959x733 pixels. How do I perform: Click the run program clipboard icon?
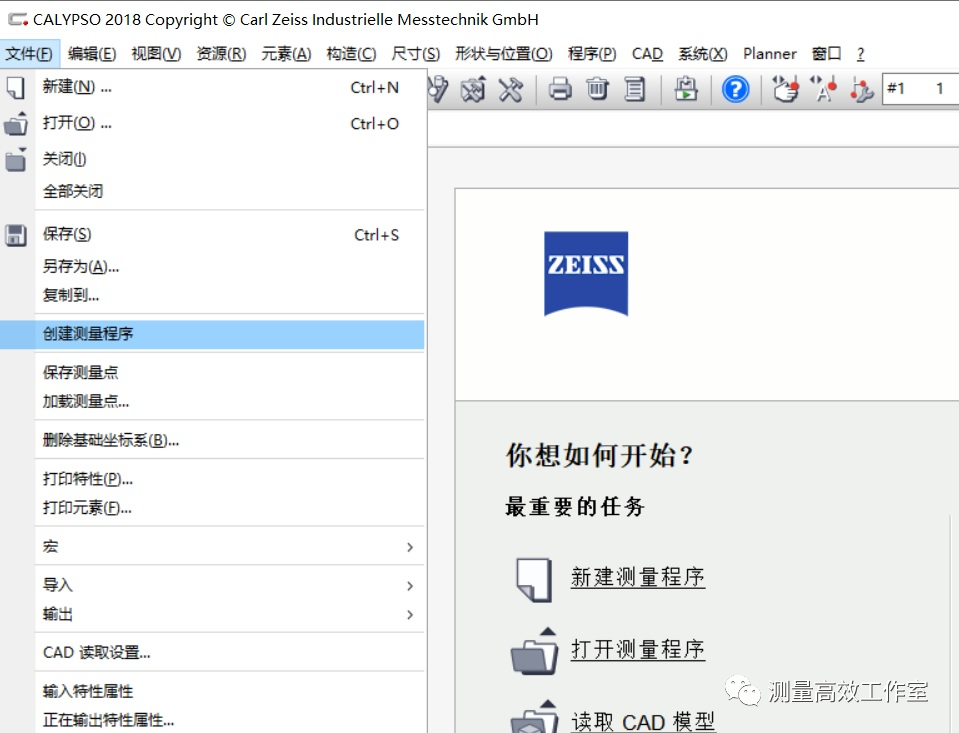(686, 89)
